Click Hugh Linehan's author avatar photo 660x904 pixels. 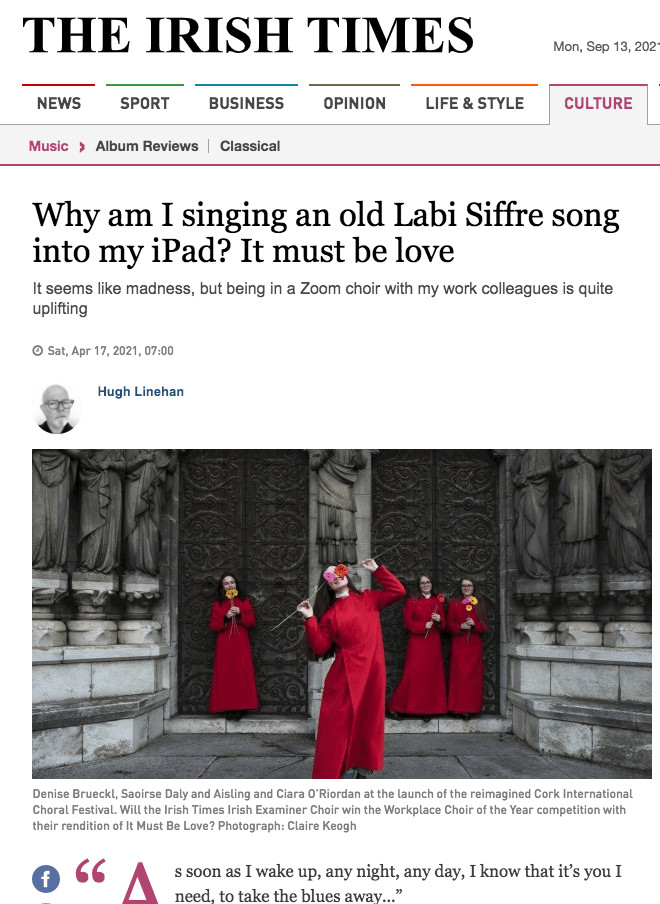click(56, 409)
